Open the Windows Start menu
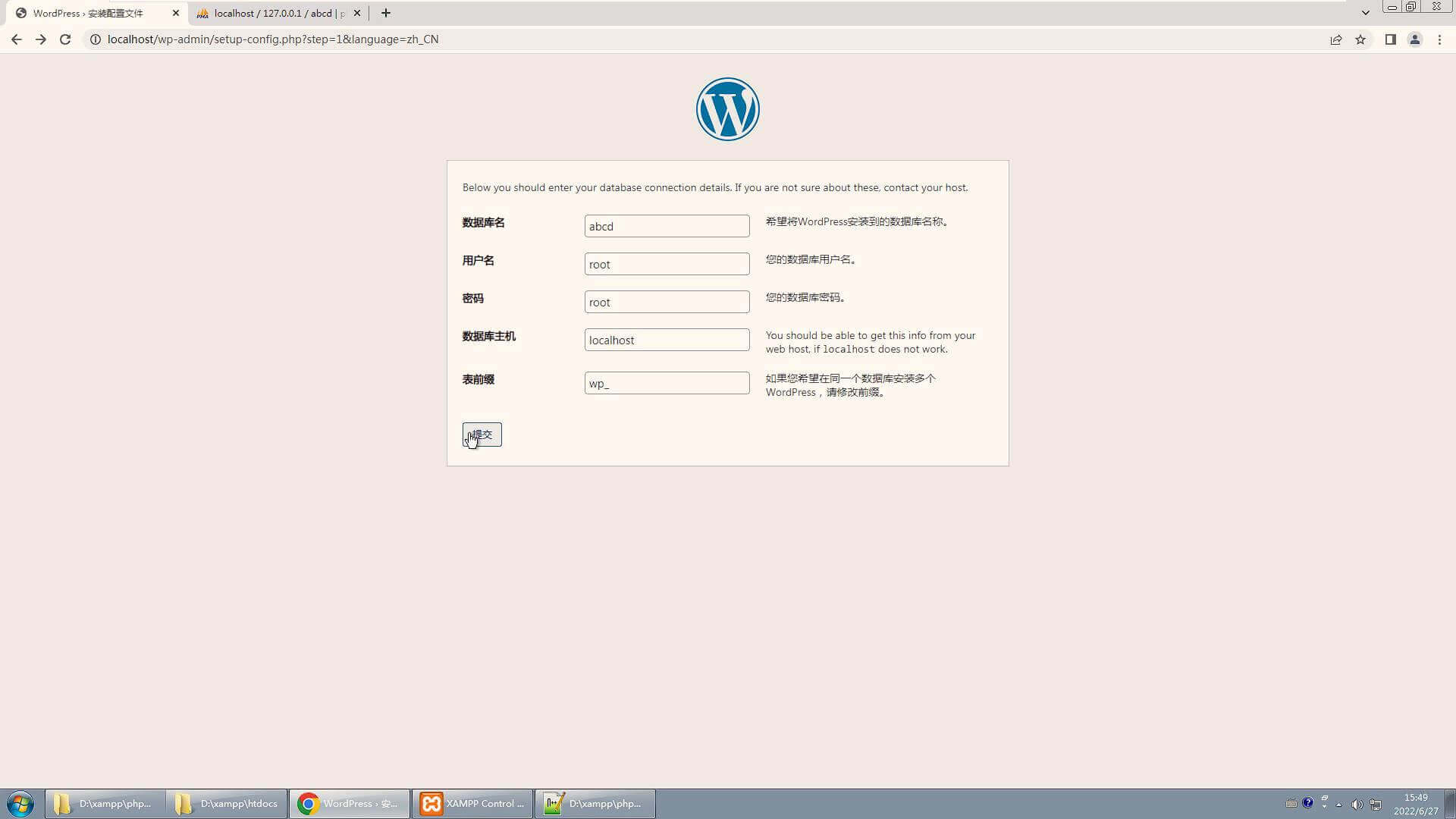 click(x=20, y=804)
